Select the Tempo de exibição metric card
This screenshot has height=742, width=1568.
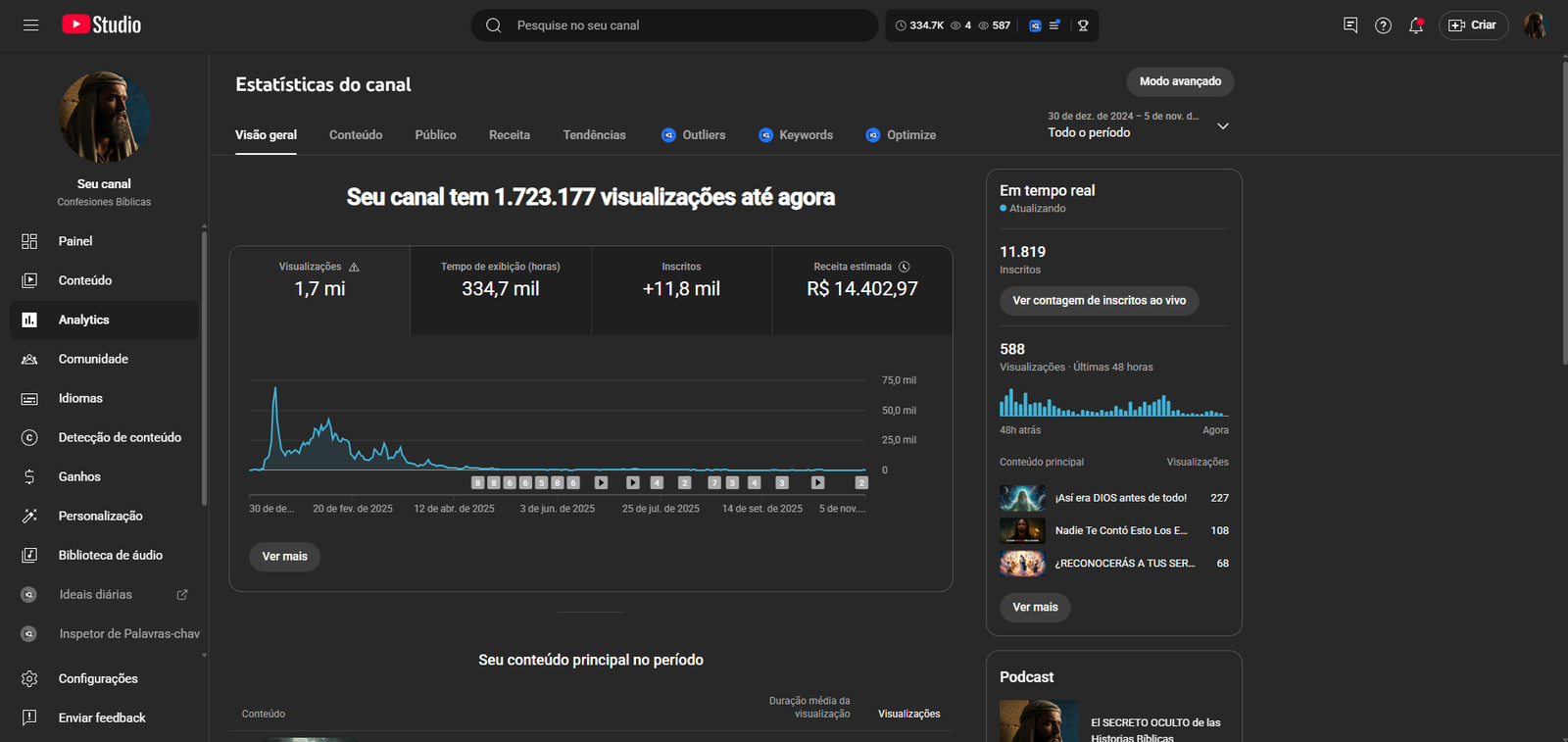(x=500, y=290)
